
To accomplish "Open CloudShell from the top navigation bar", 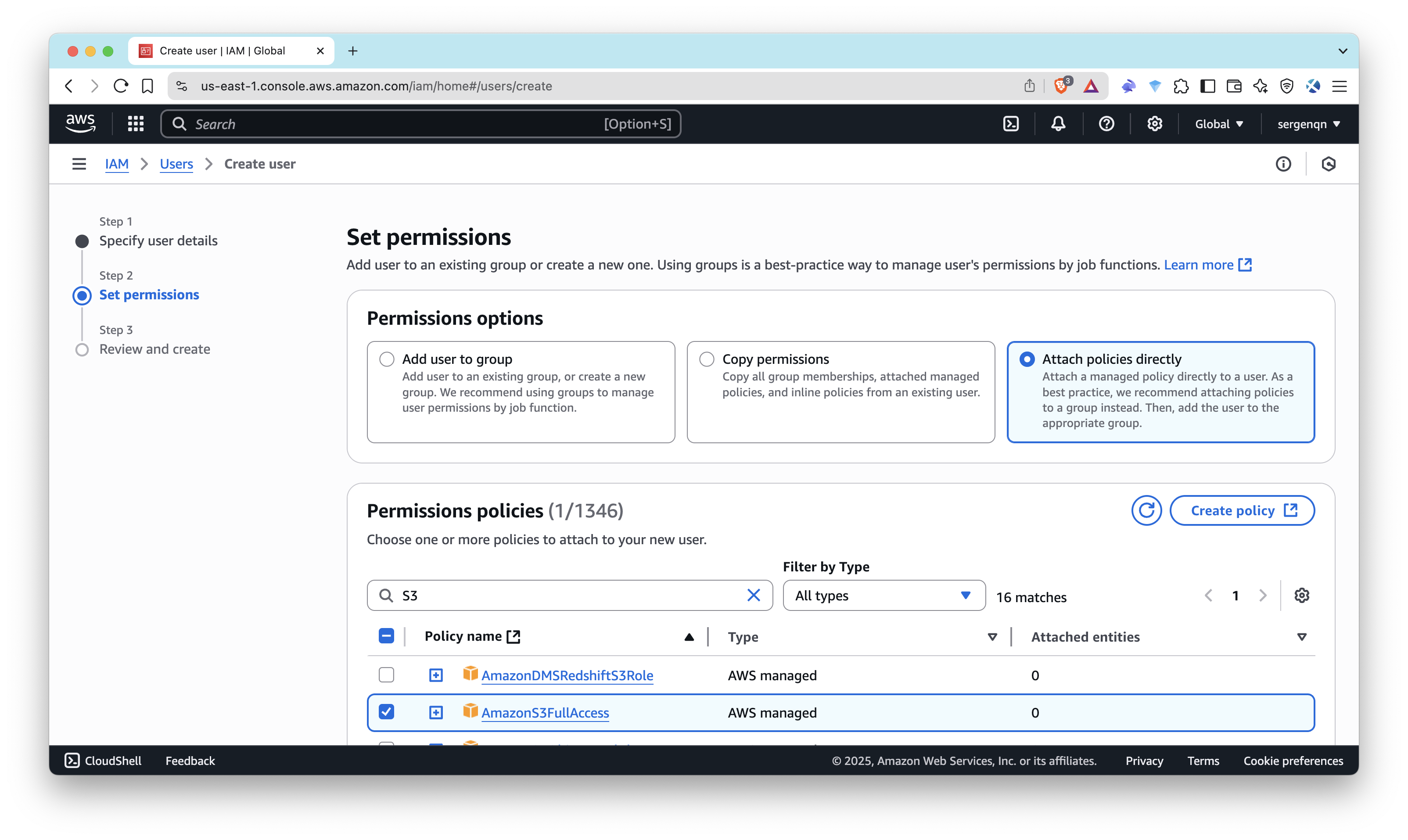I will (1011, 123).
